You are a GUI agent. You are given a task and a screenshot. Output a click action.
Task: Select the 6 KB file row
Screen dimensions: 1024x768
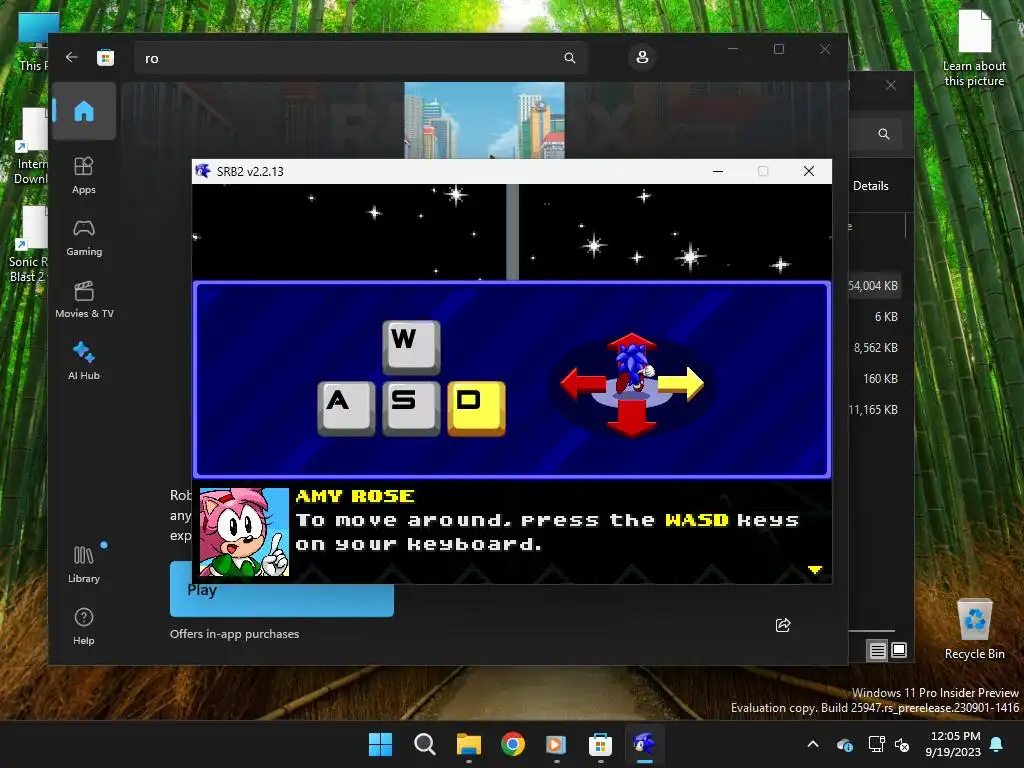pyautogui.click(x=874, y=317)
